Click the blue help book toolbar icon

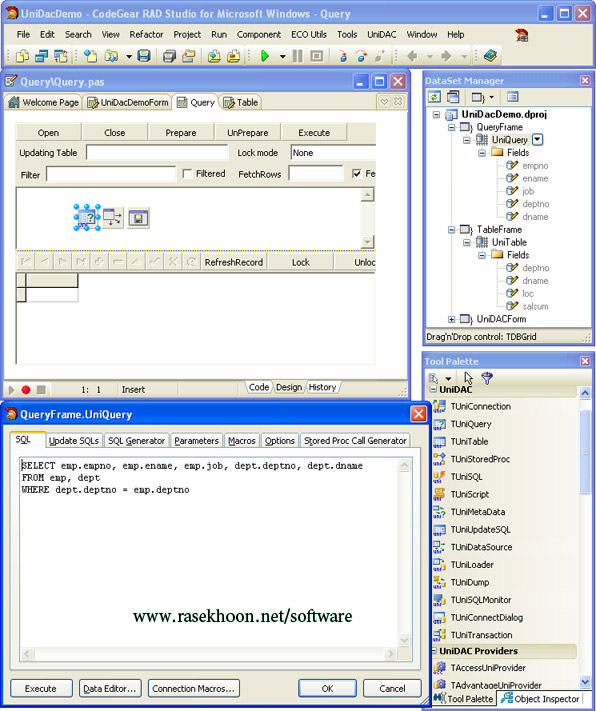[x=490, y=56]
